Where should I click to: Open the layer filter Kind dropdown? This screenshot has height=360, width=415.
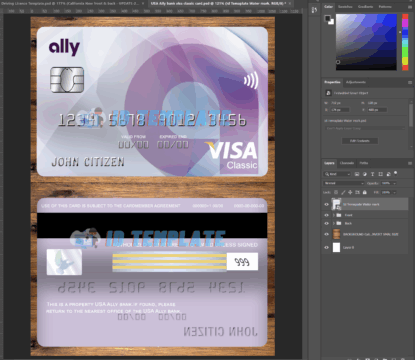coord(337,174)
